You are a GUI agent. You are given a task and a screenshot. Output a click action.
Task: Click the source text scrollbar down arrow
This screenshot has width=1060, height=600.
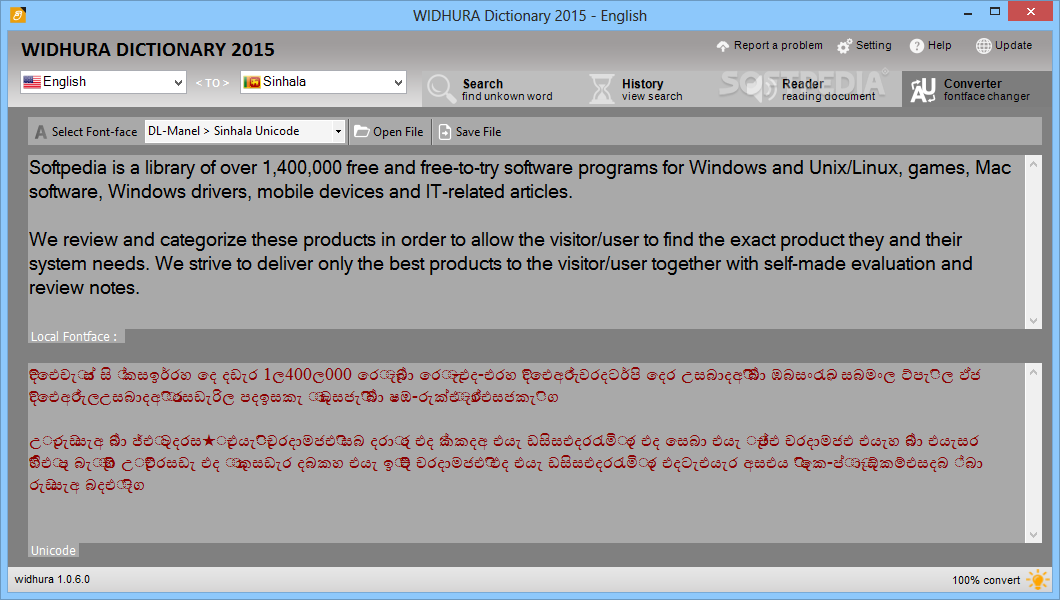coord(1033,320)
